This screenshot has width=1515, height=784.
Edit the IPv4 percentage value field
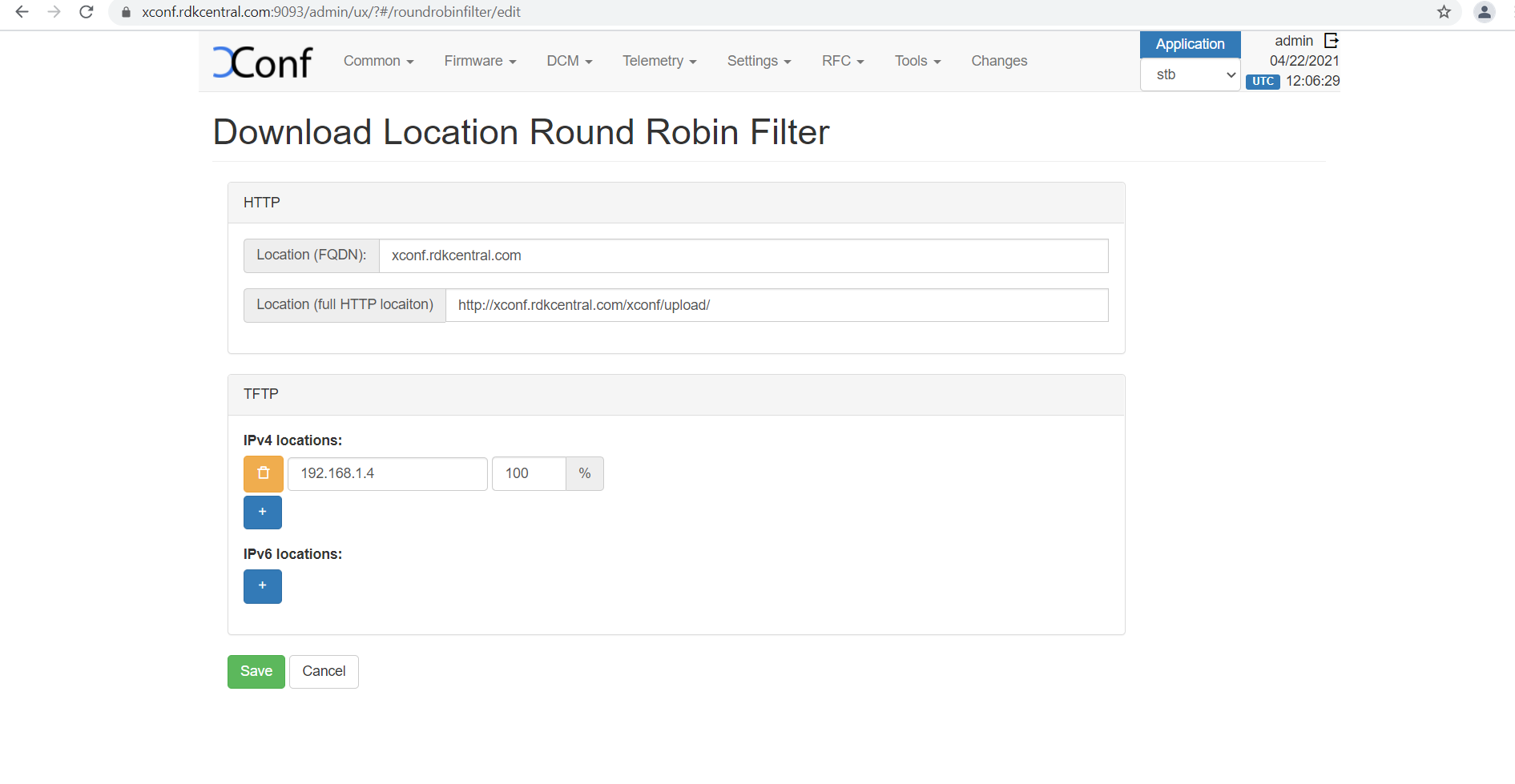click(x=529, y=473)
